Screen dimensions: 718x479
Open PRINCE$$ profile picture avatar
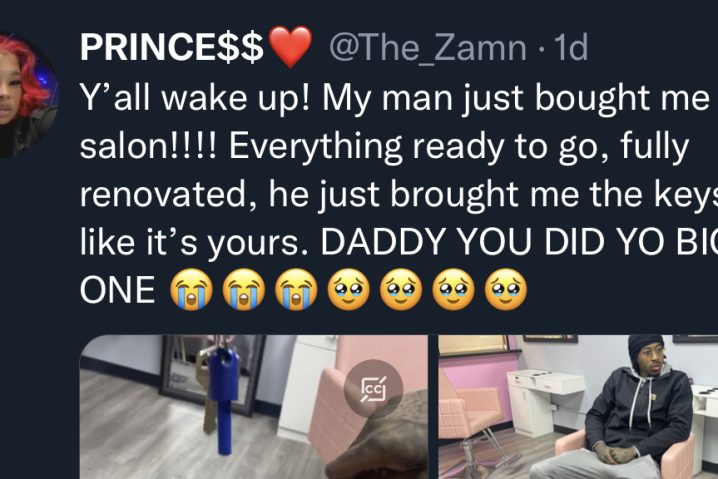click(x=28, y=95)
